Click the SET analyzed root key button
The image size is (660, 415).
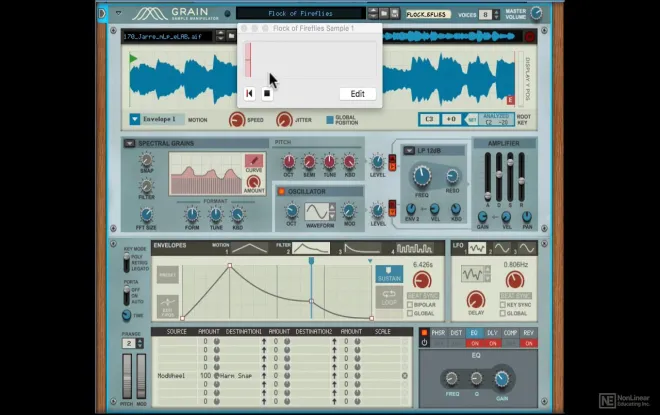pyautogui.click(x=472, y=120)
